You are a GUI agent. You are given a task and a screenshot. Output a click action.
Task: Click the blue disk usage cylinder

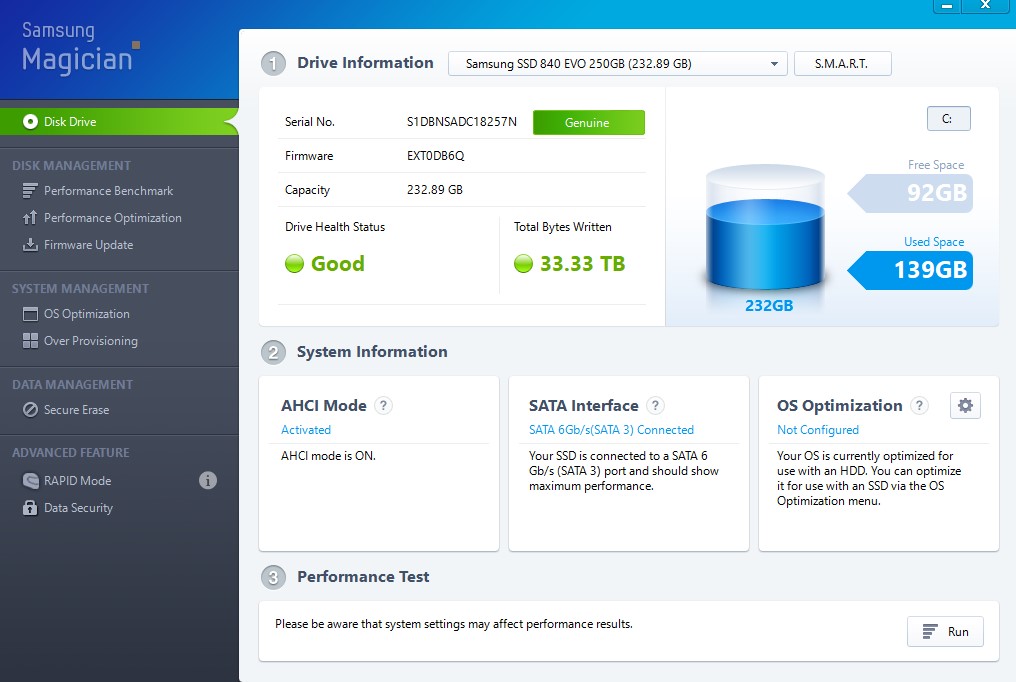[x=766, y=232]
